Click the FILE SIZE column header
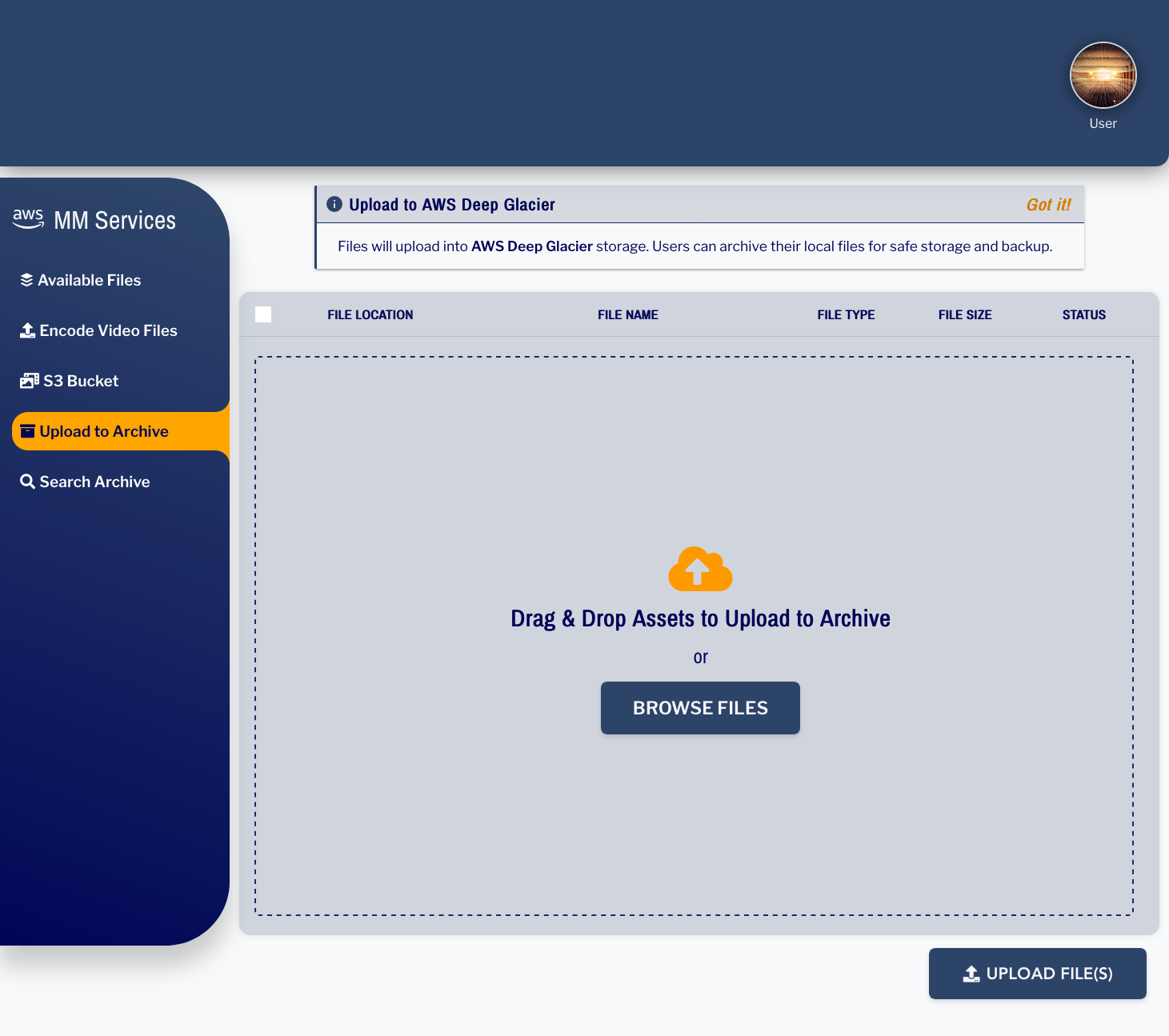This screenshot has width=1169, height=1036. (x=965, y=314)
